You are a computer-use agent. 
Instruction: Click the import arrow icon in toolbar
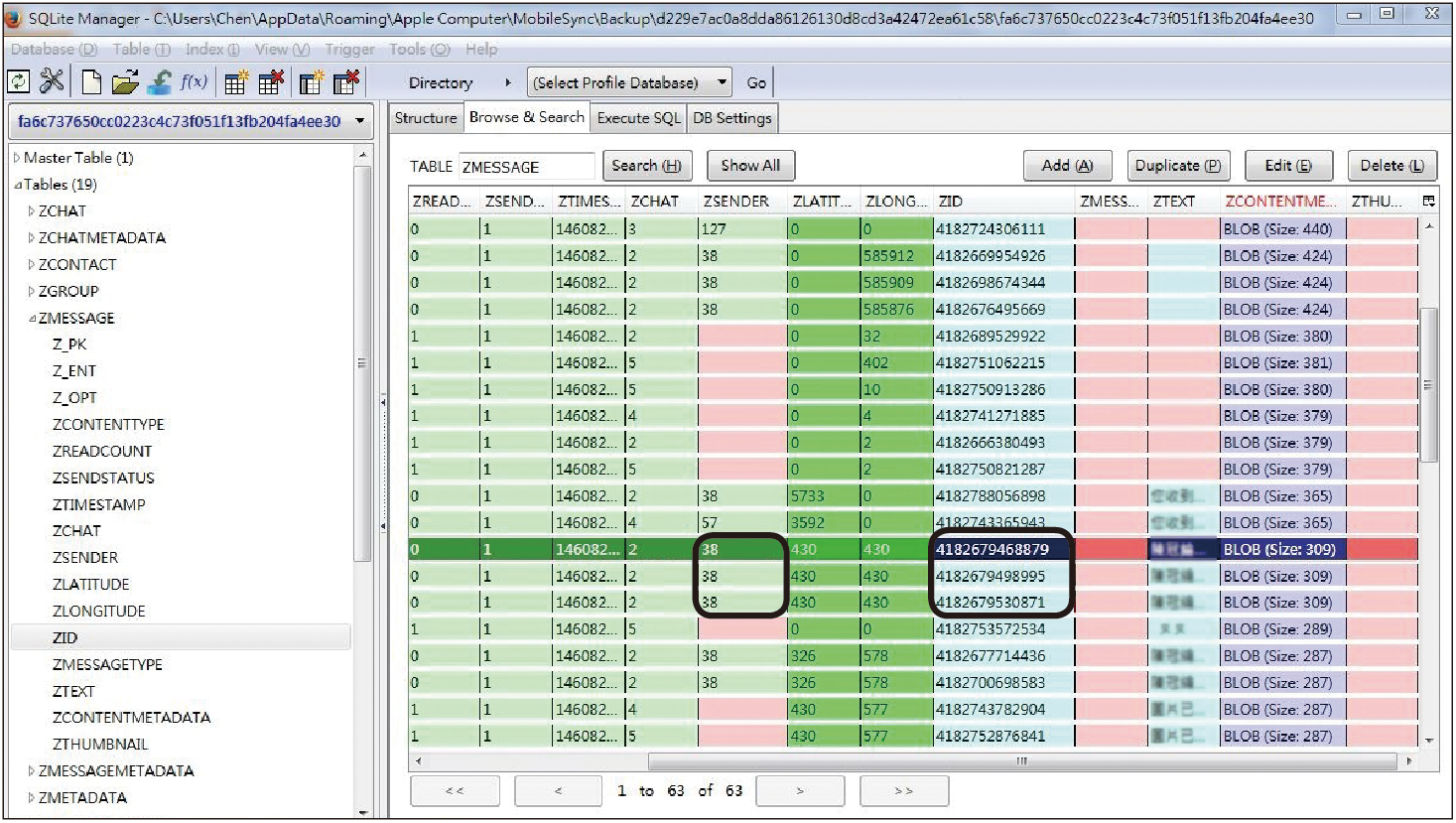coord(159,82)
